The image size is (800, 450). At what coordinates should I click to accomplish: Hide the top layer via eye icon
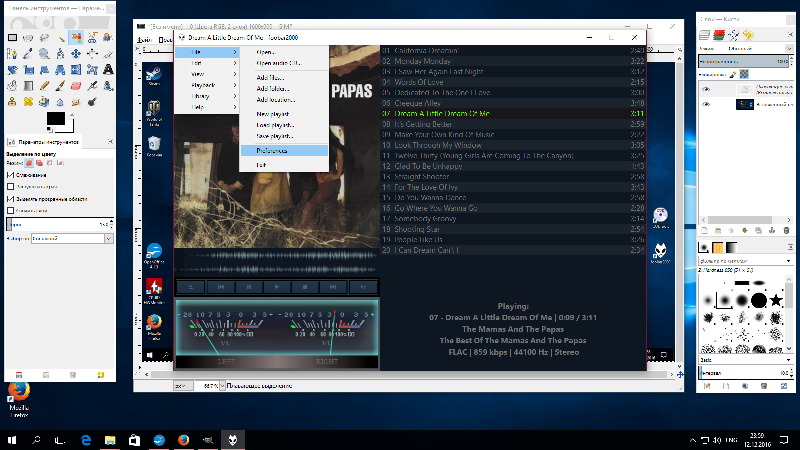pos(706,89)
